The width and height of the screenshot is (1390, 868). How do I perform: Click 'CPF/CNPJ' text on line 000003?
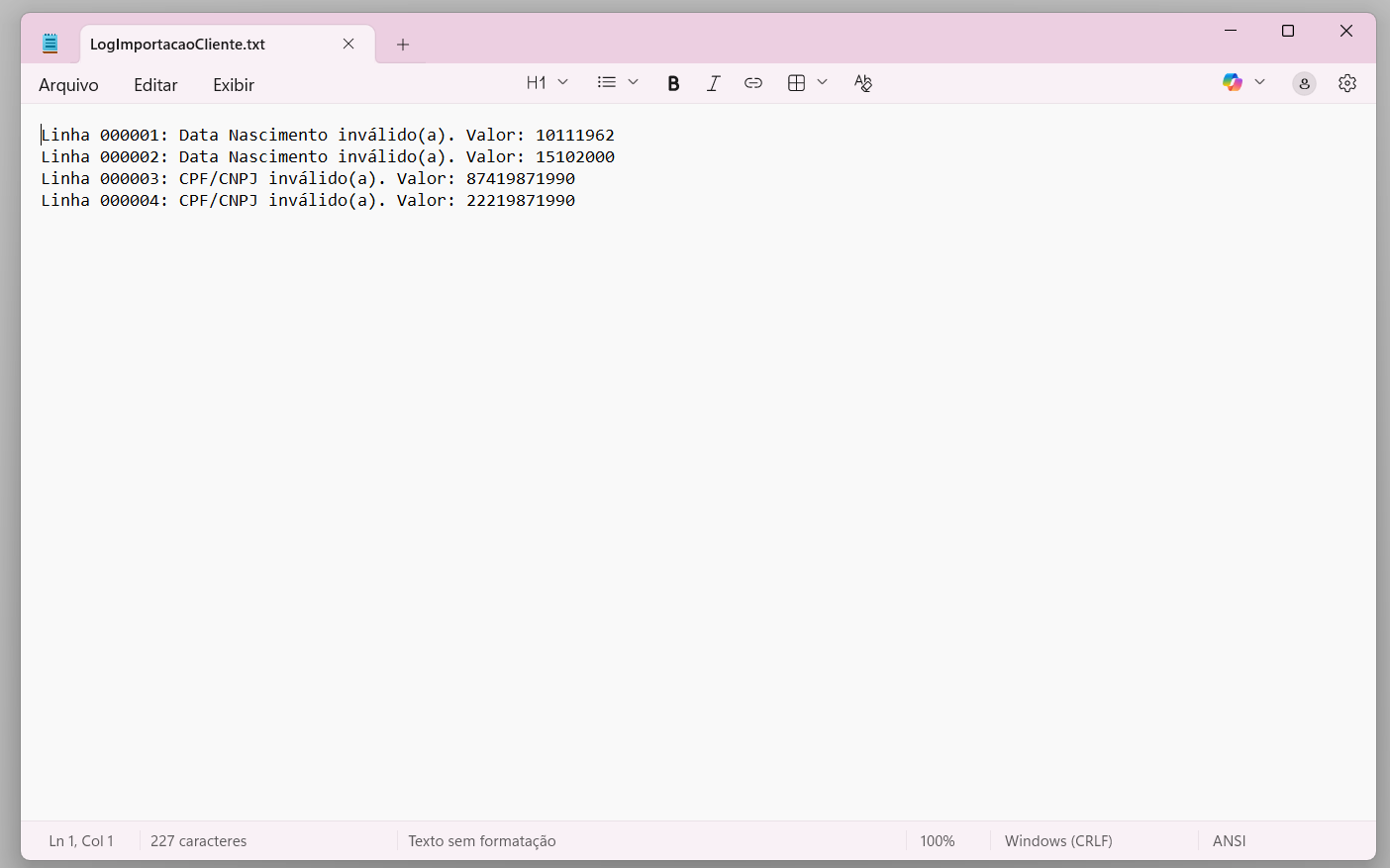(219, 178)
